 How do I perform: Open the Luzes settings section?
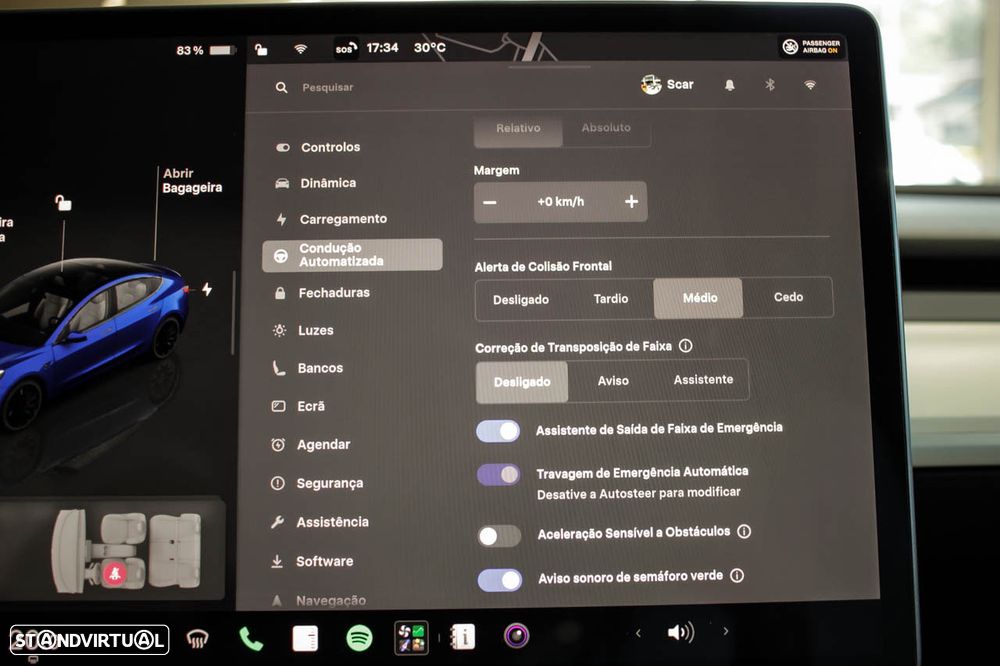[x=304, y=330]
